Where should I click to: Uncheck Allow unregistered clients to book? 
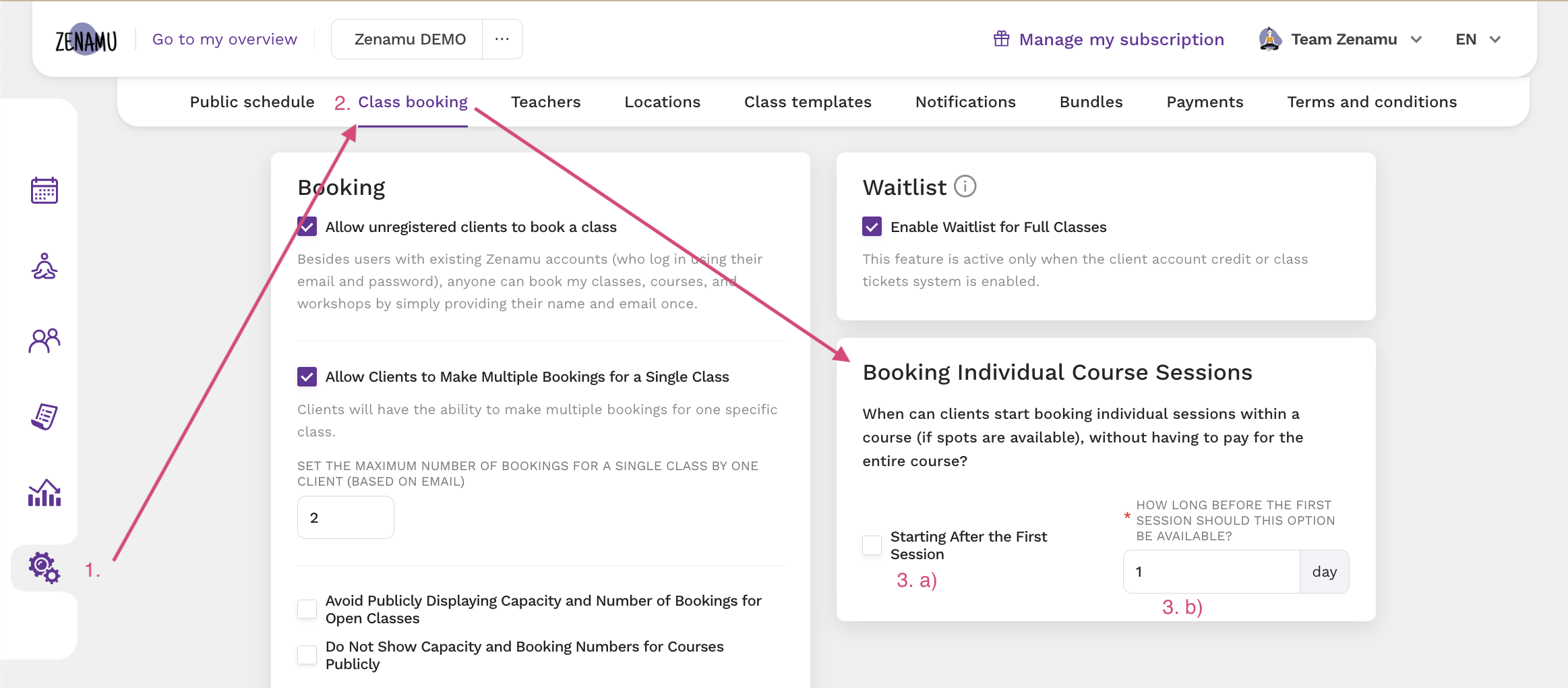(x=307, y=227)
